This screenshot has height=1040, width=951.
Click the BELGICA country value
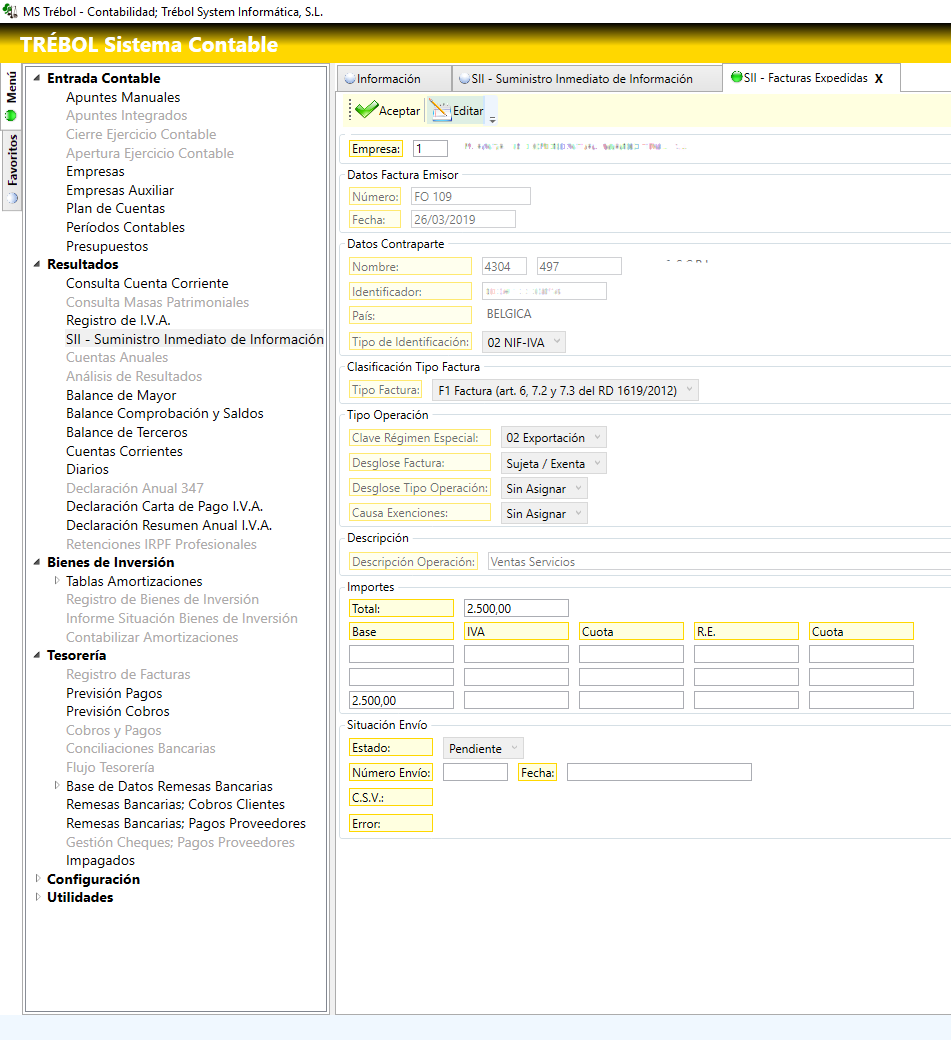click(x=509, y=314)
